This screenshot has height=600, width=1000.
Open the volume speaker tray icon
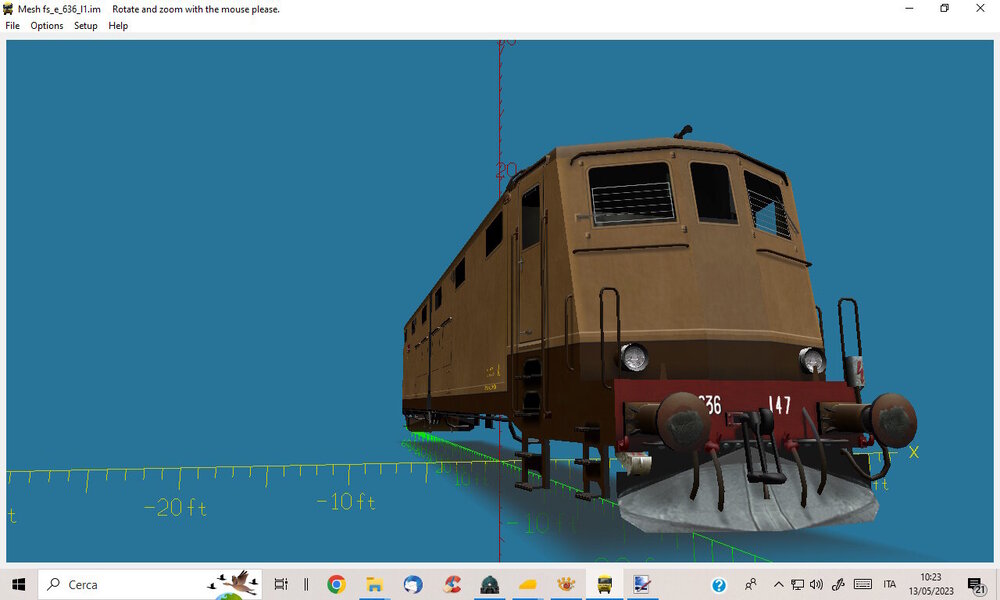(816, 584)
